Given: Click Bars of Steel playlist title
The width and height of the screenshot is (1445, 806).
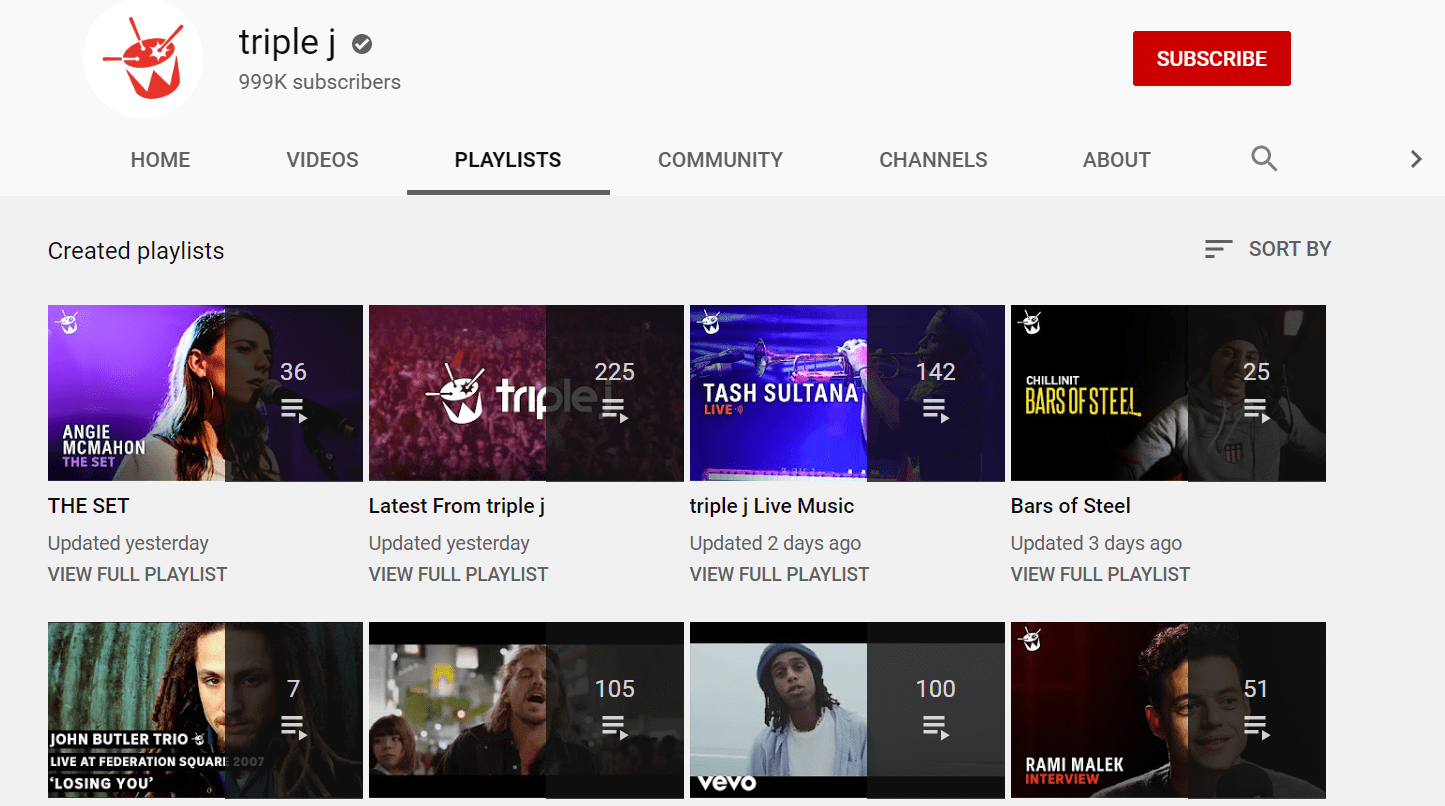Looking at the screenshot, I should click(x=1071, y=506).
